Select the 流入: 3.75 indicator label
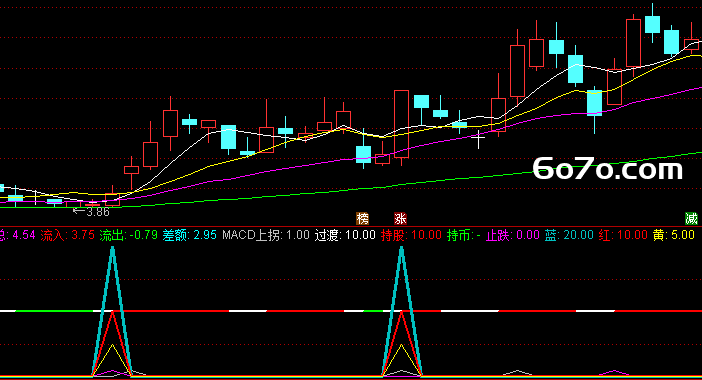The image size is (702, 380). tap(68, 235)
